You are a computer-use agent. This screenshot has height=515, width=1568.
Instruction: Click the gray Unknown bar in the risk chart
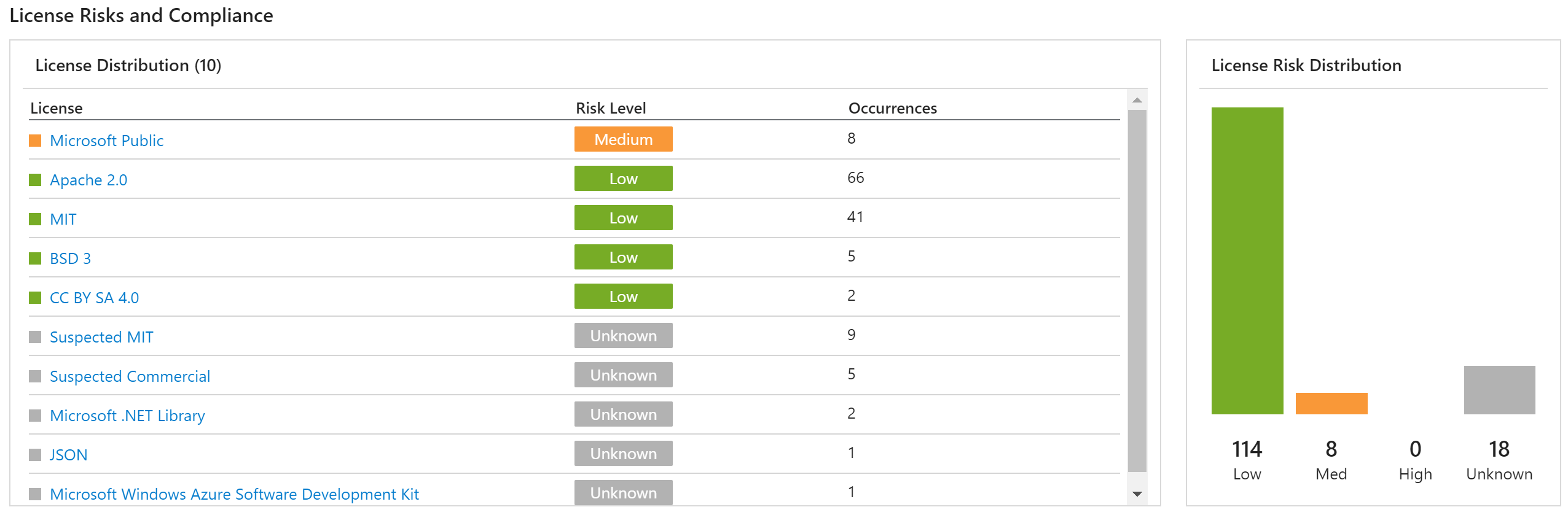click(1500, 390)
